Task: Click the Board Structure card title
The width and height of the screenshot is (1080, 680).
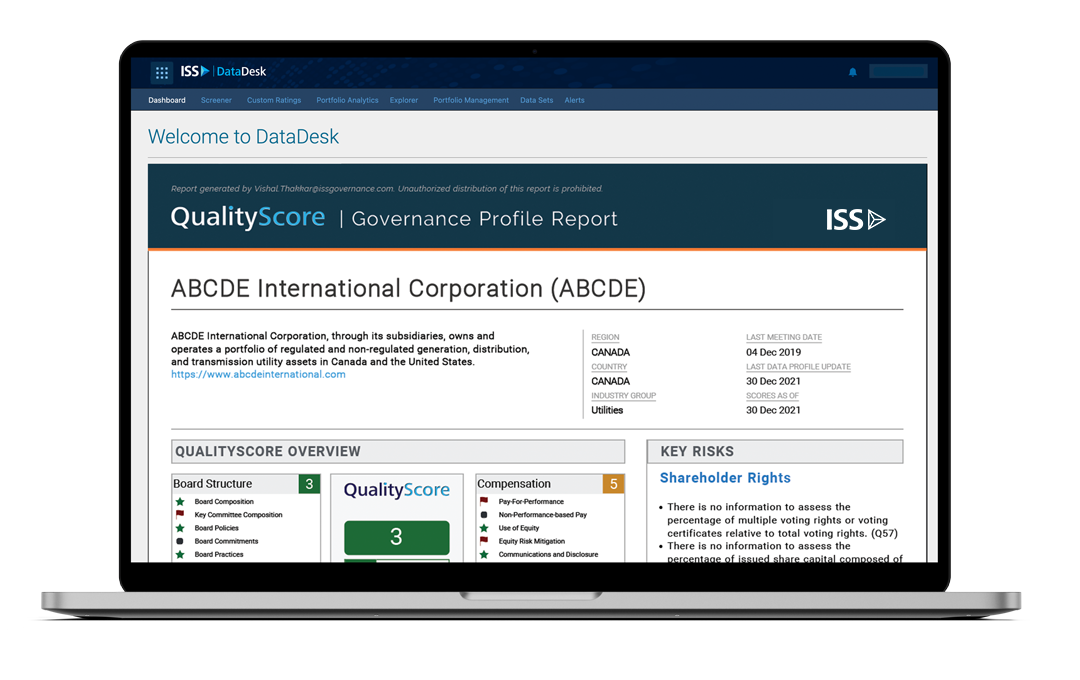Action: (213, 484)
